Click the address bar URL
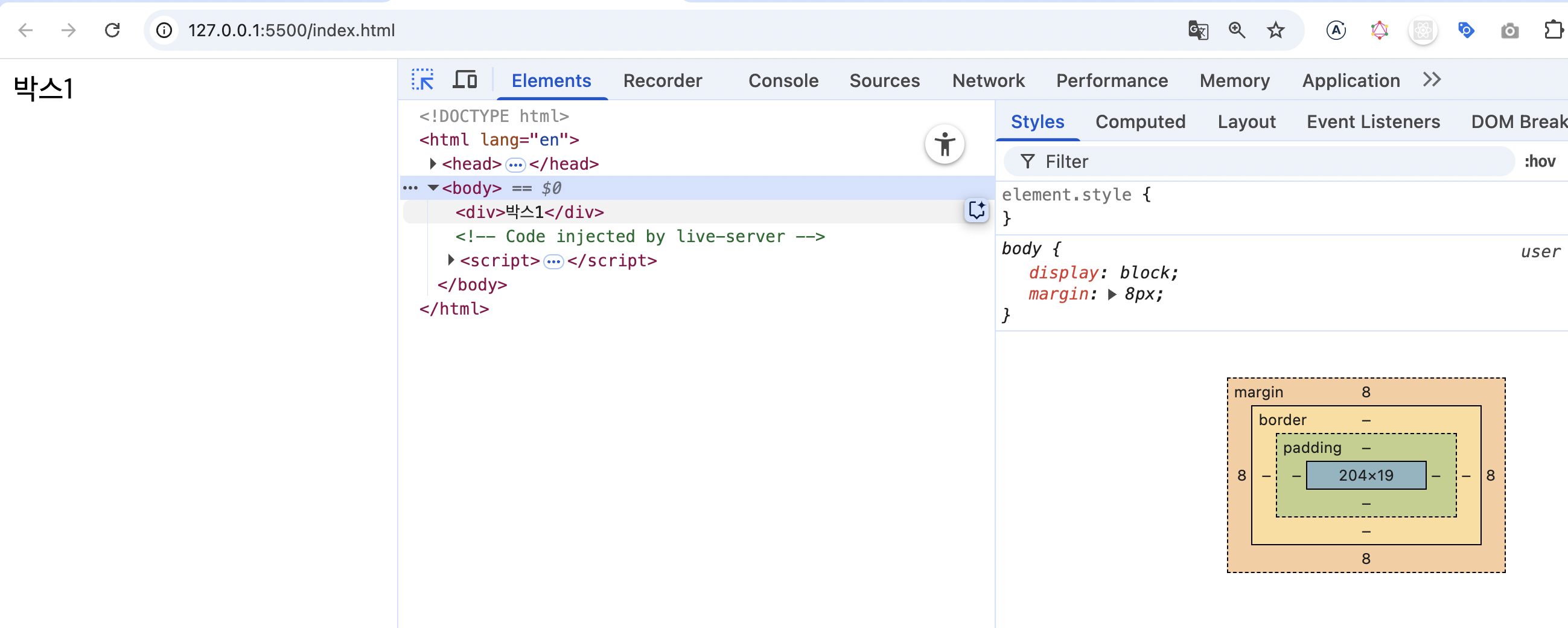Image resolution: width=1568 pixels, height=628 pixels. click(x=291, y=30)
